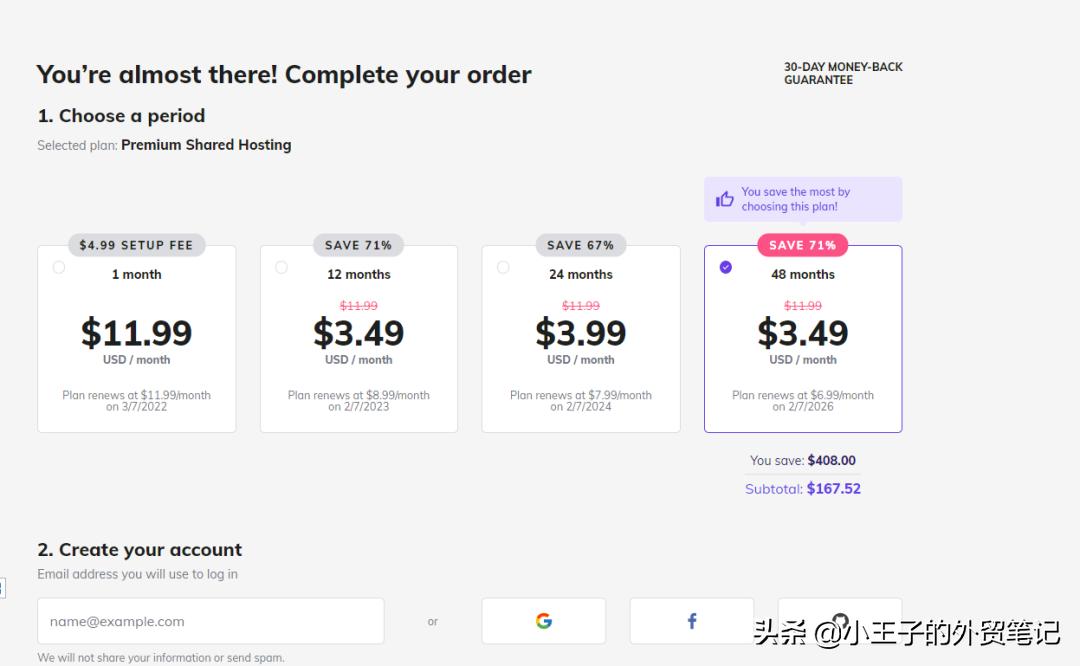The height and width of the screenshot is (666, 1080).
Task: Select the 12 months billing period
Action: click(x=281, y=267)
